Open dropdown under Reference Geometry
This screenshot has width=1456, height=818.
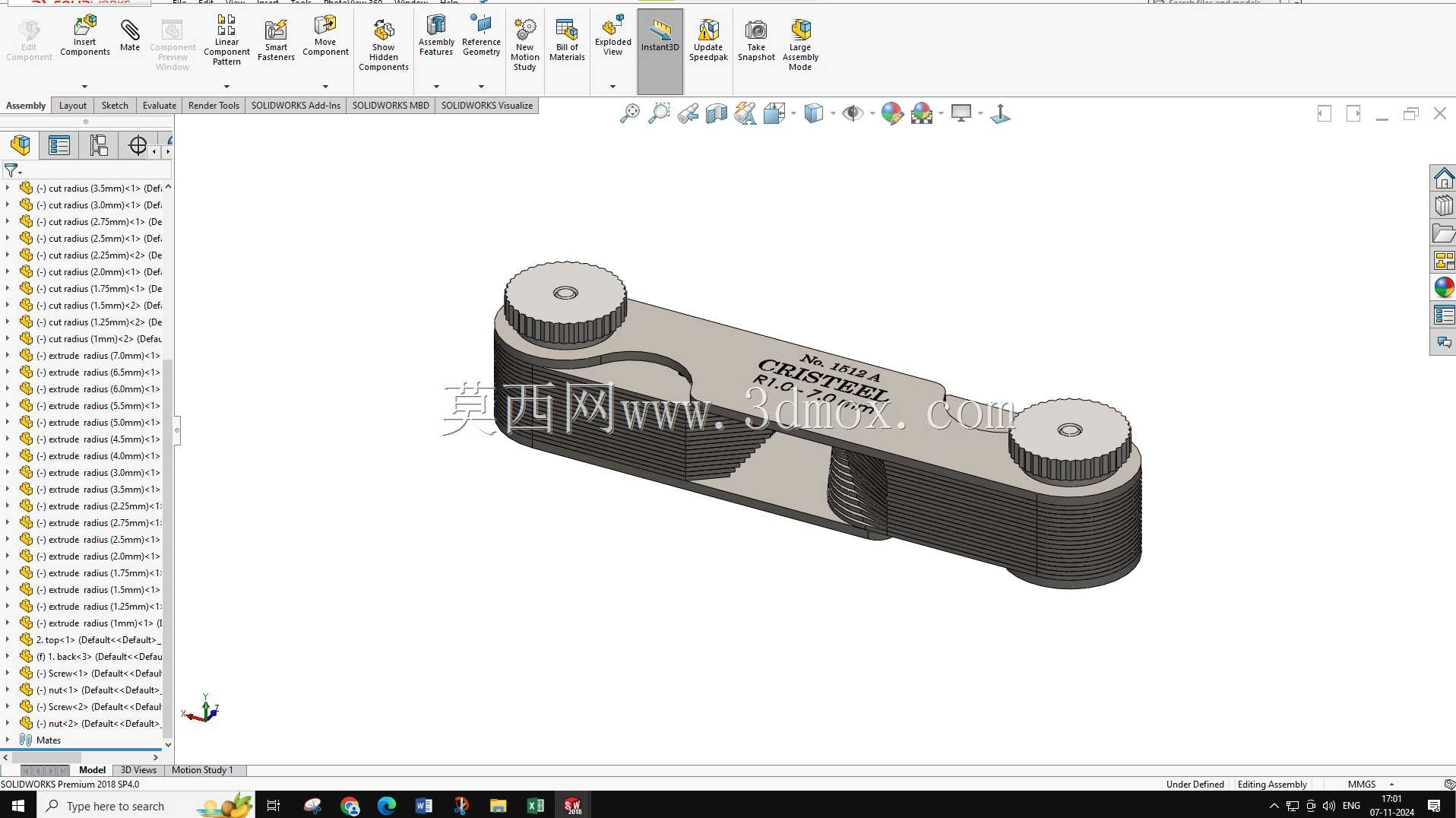tap(481, 87)
